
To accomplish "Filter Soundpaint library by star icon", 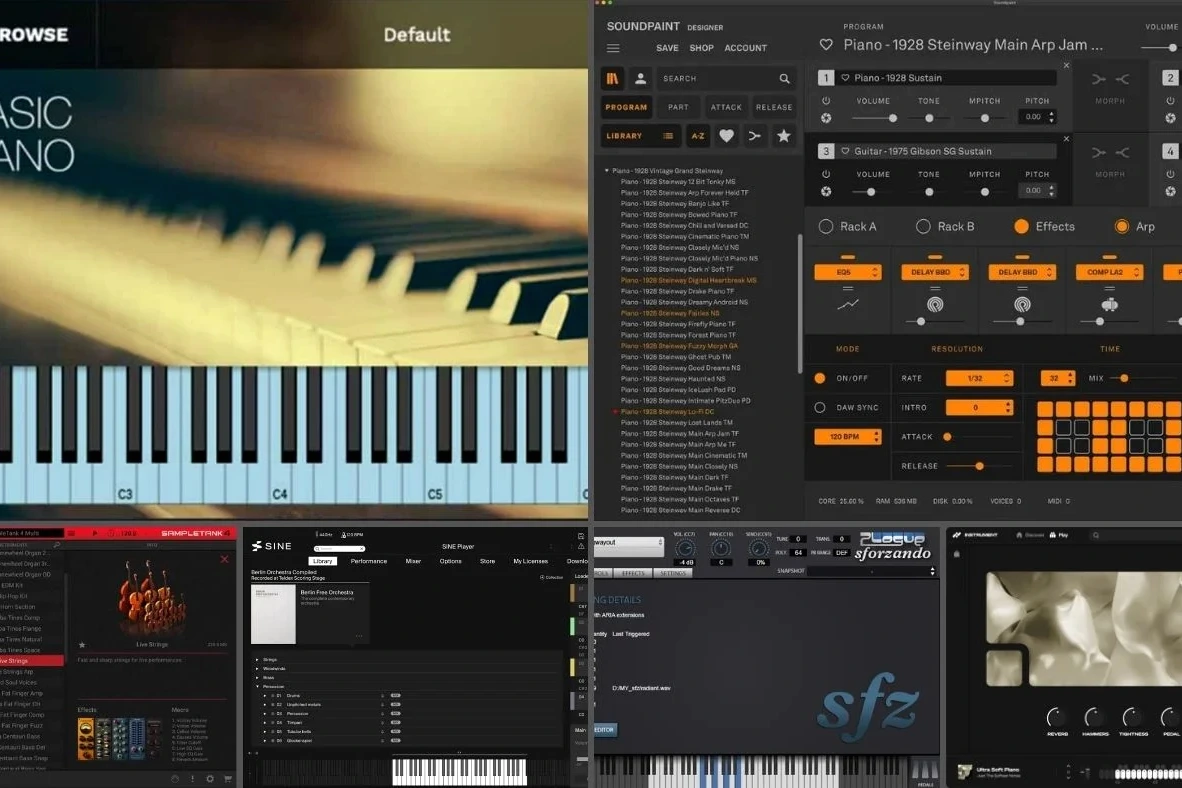I will tap(783, 136).
